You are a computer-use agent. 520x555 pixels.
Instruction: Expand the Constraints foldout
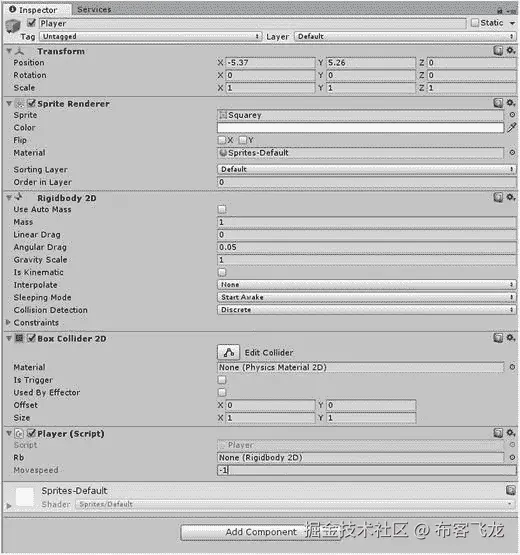point(8,322)
